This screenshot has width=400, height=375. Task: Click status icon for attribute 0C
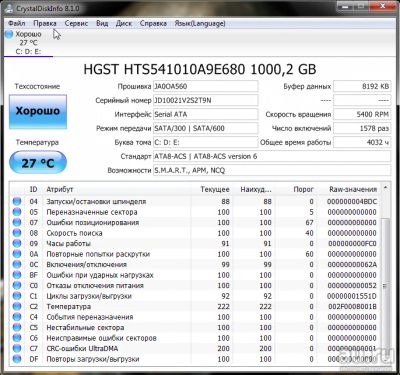(17, 264)
